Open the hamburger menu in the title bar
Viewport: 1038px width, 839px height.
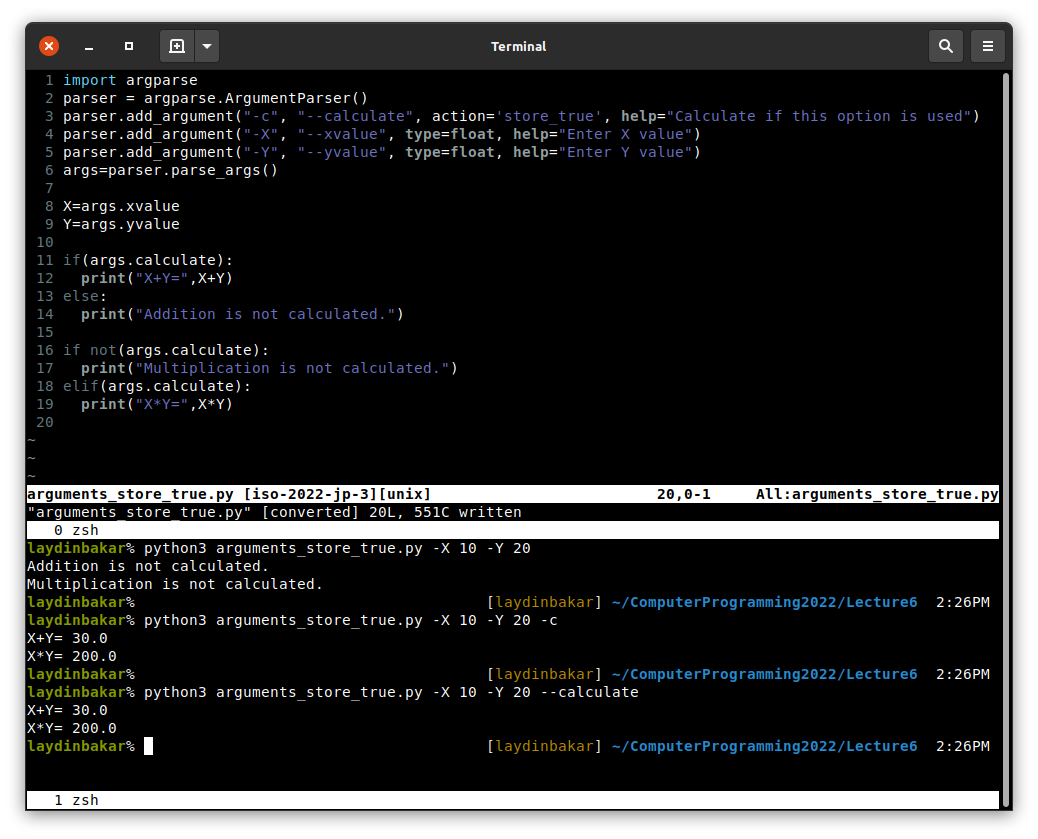(987, 46)
